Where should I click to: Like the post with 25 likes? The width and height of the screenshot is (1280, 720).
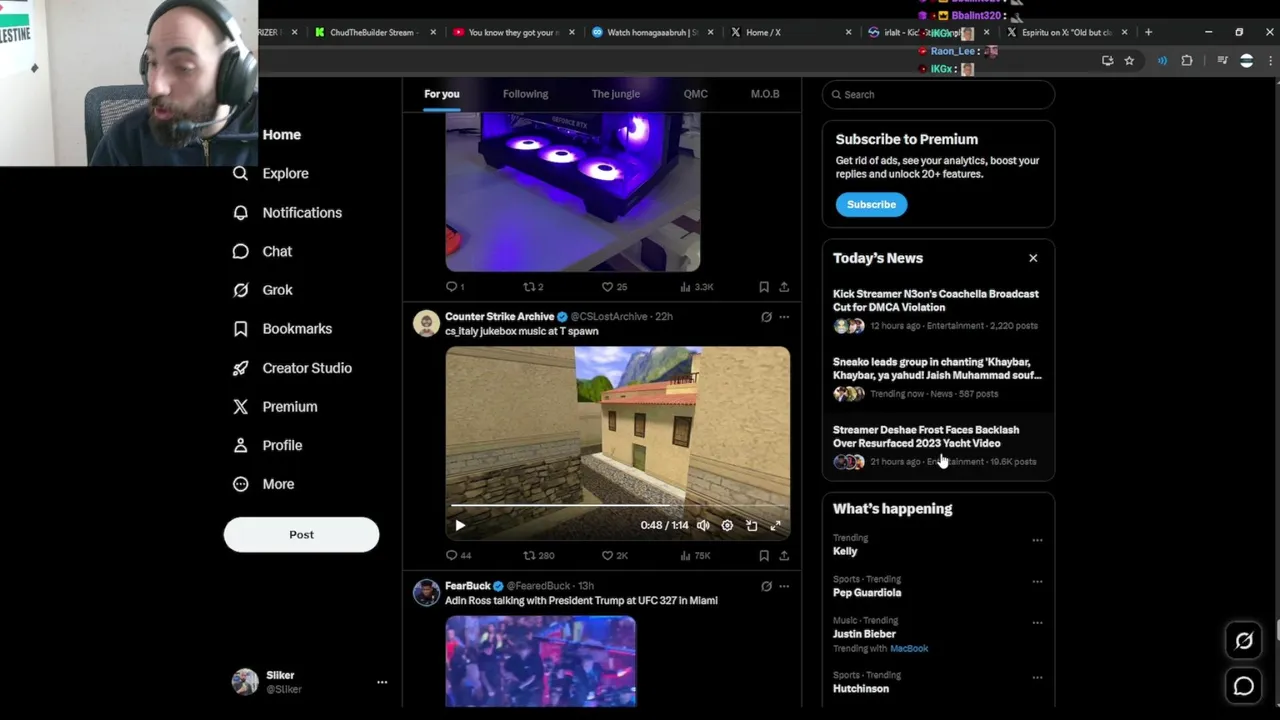[614, 287]
